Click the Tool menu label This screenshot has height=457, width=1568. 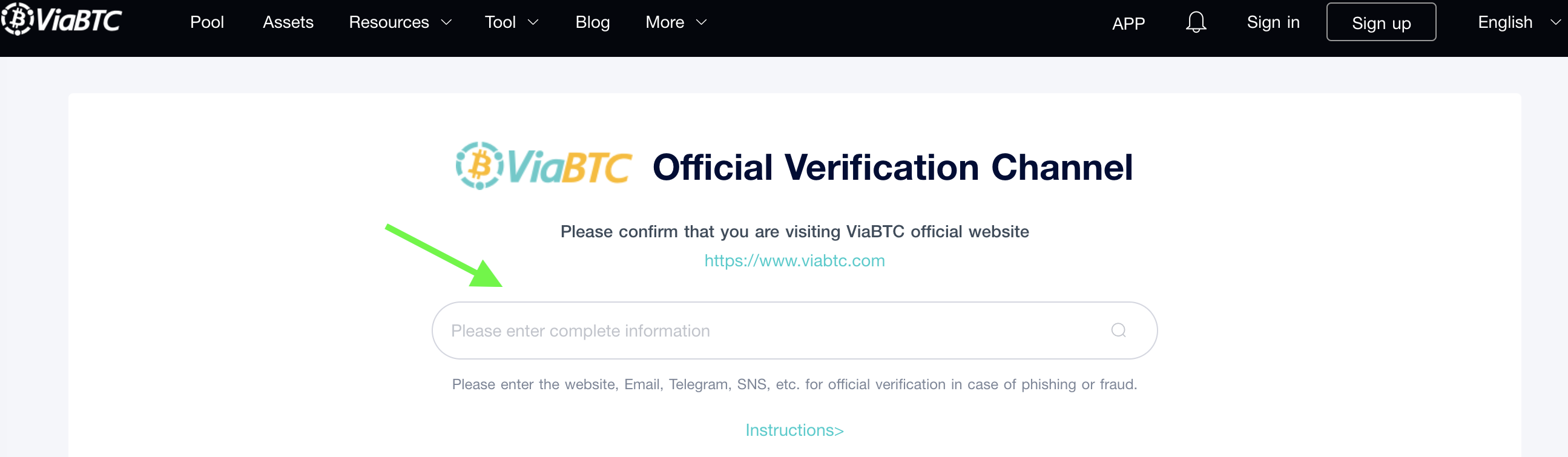(x=499, y=22)
